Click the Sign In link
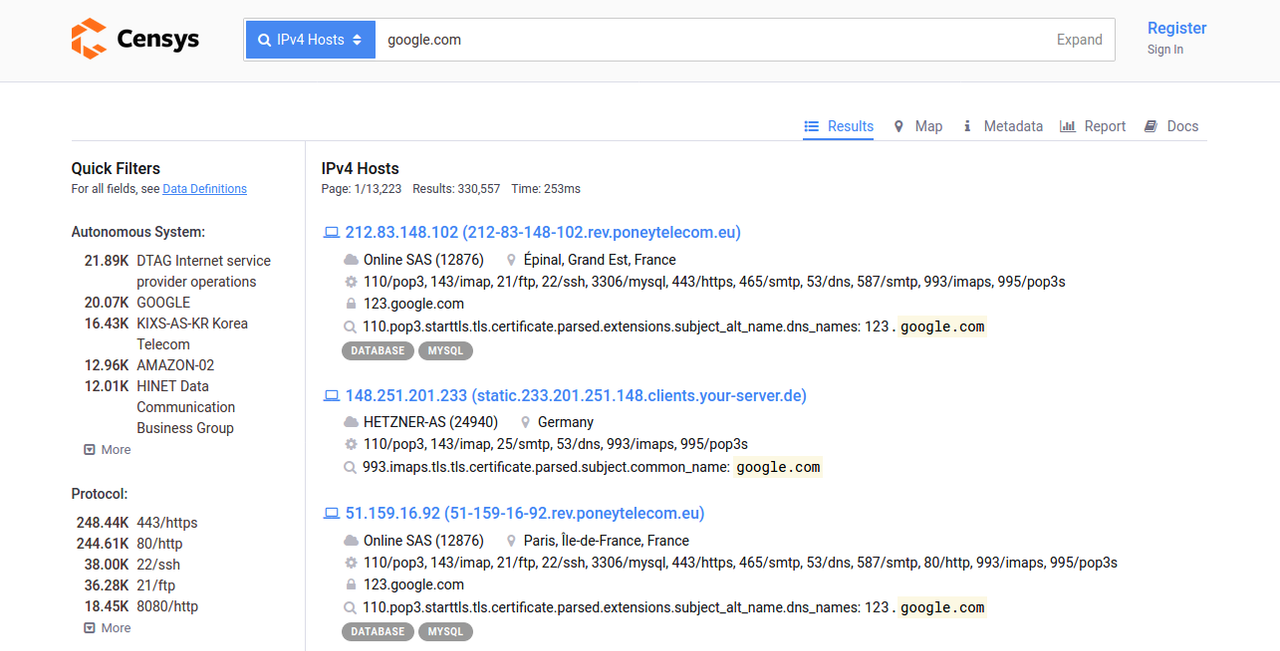This screenshot has height=651, width=1280. point(1165,49)
